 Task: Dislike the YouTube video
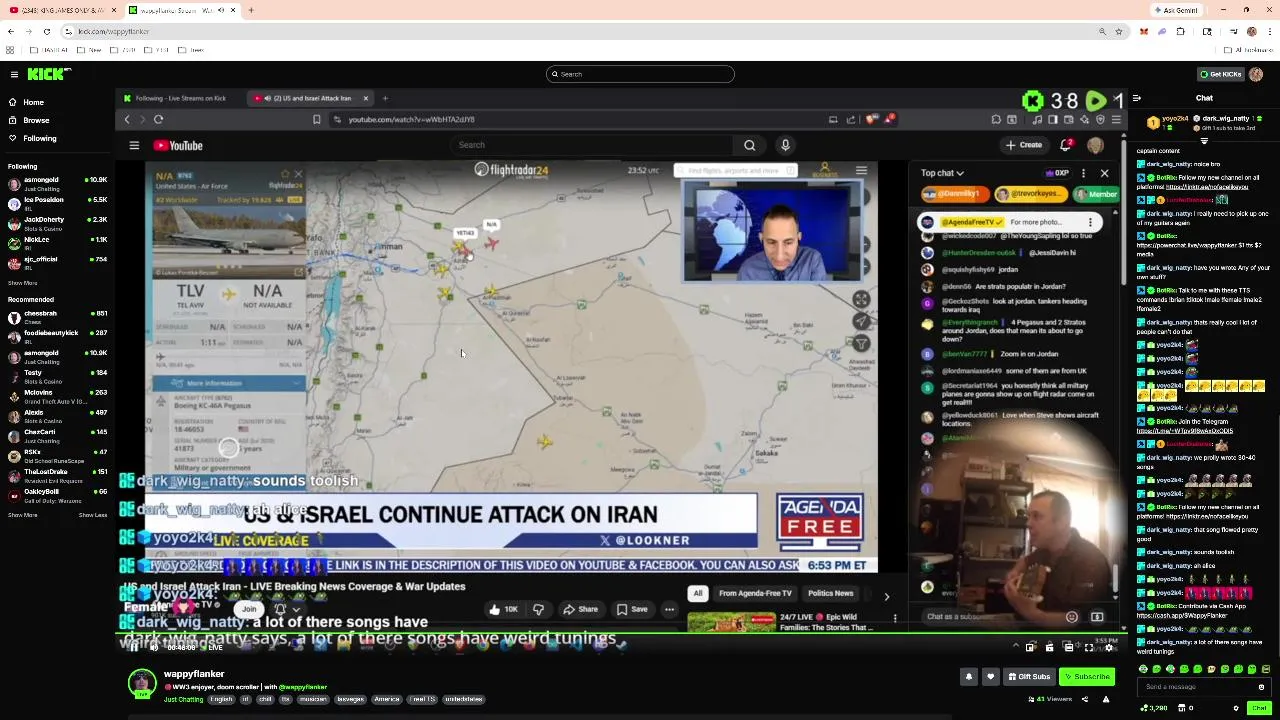(538, 609)
